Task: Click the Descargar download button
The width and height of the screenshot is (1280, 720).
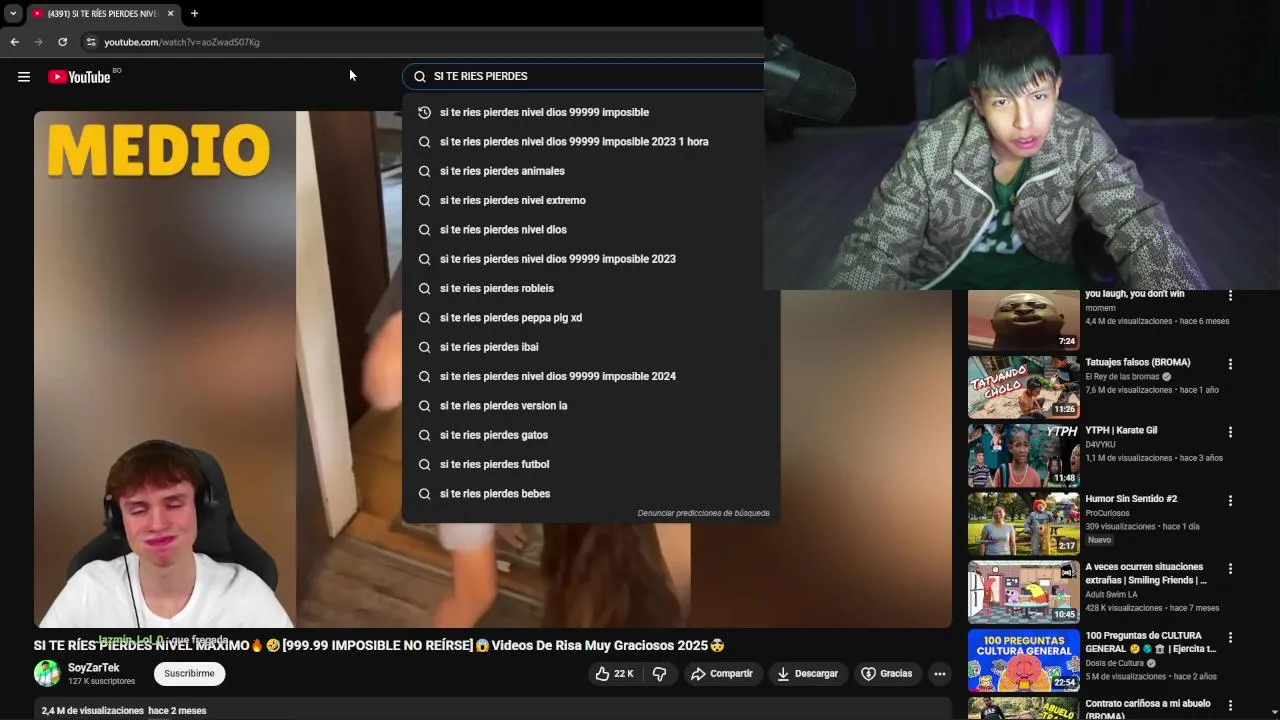Action: point(807,674)
